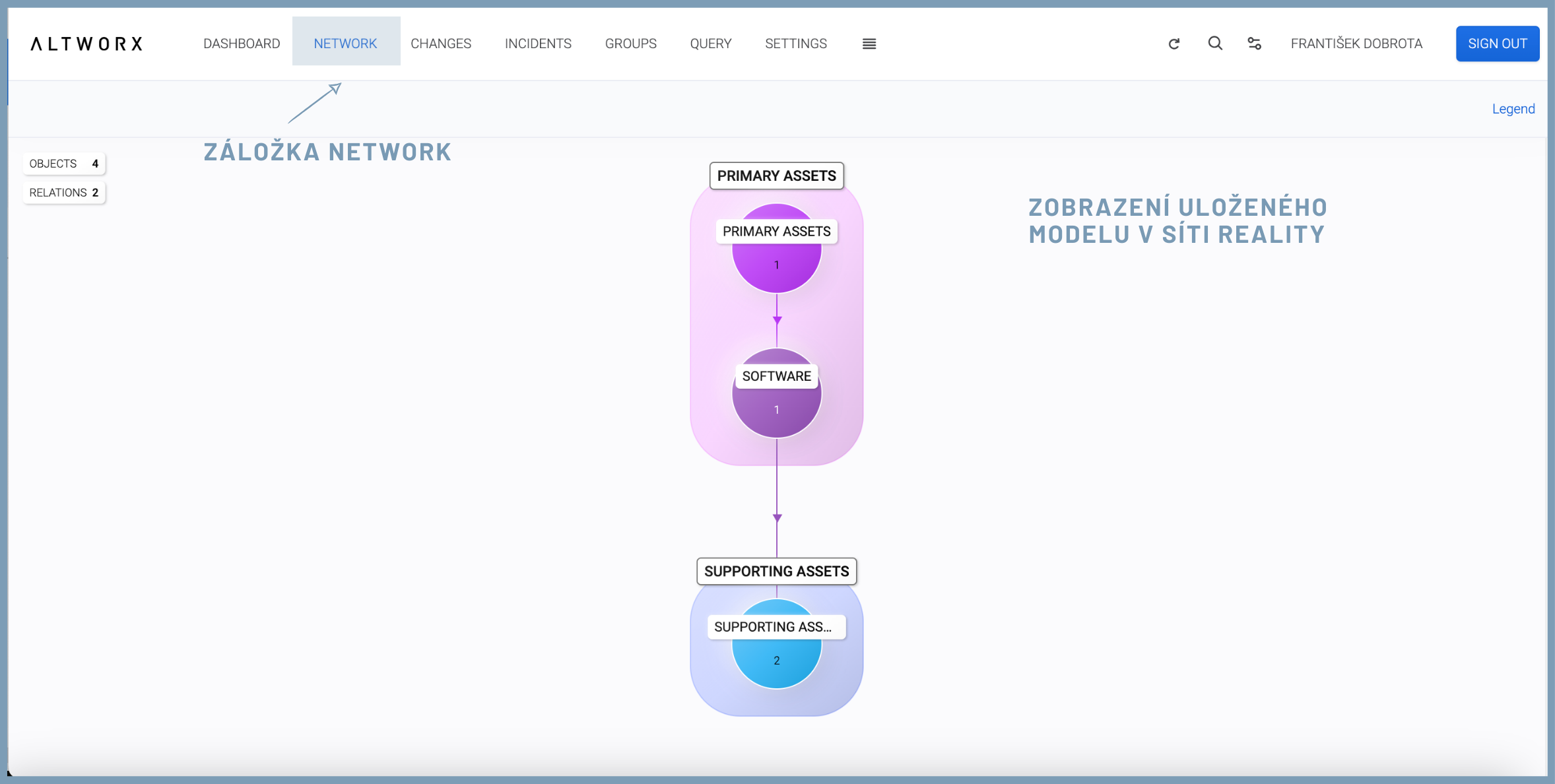Open filter settings sliders icon
Screen dimensions: 1555x784
tap(1254, 44)
